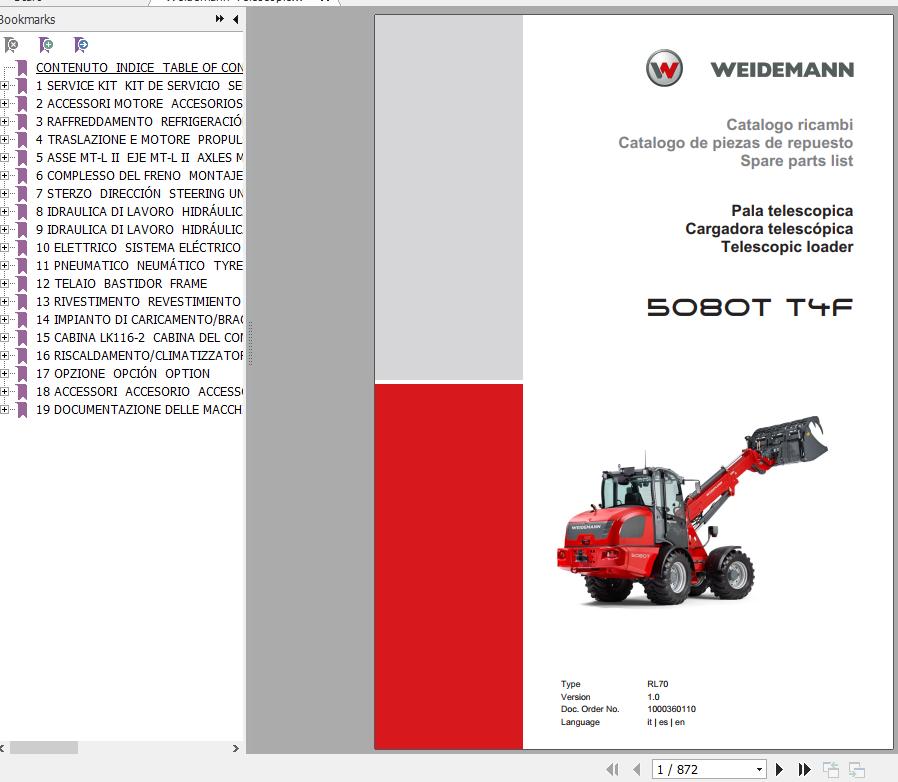Select the 2 ACCESSORI MOTORE bookmark
The height and width of the screenshot is (782, 898).
(x=139, y=104)
